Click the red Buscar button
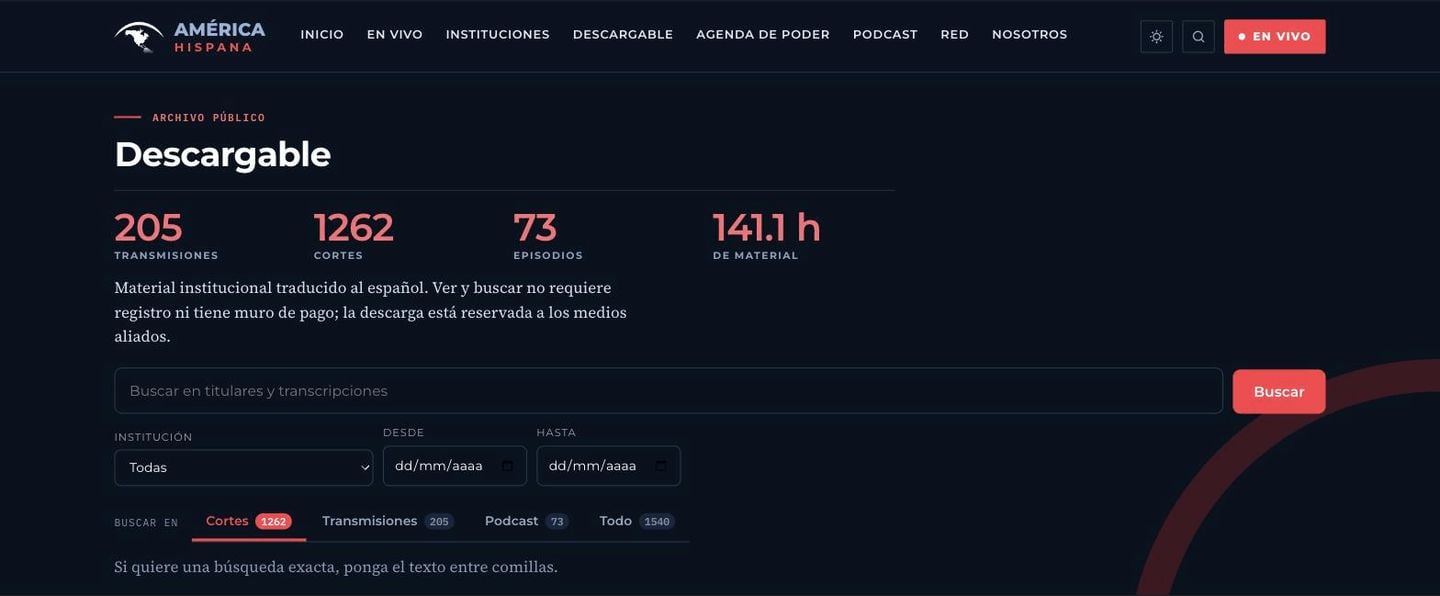The image size is (1440, 596). [1279, 392]
